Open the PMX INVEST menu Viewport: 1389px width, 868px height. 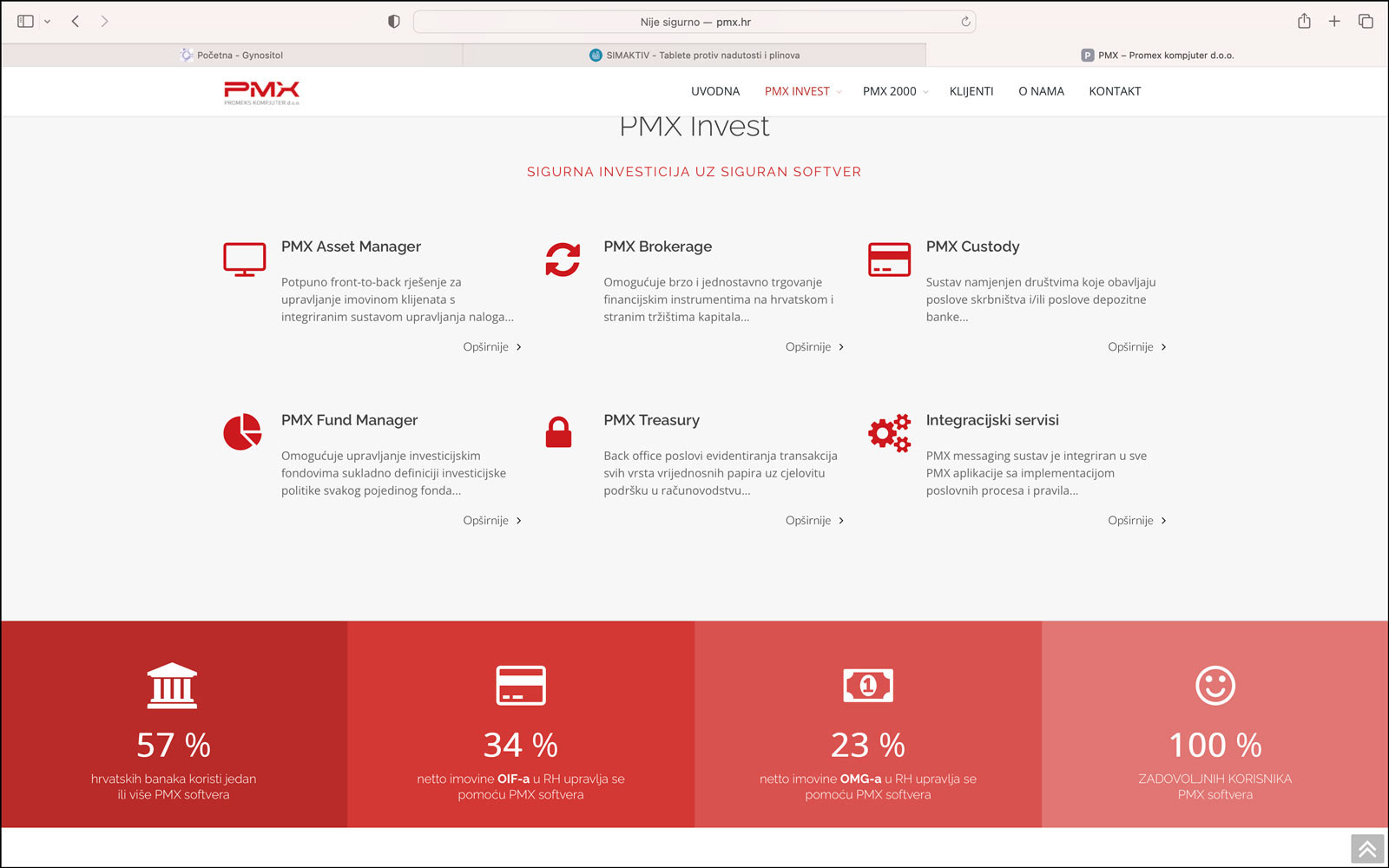797,91
